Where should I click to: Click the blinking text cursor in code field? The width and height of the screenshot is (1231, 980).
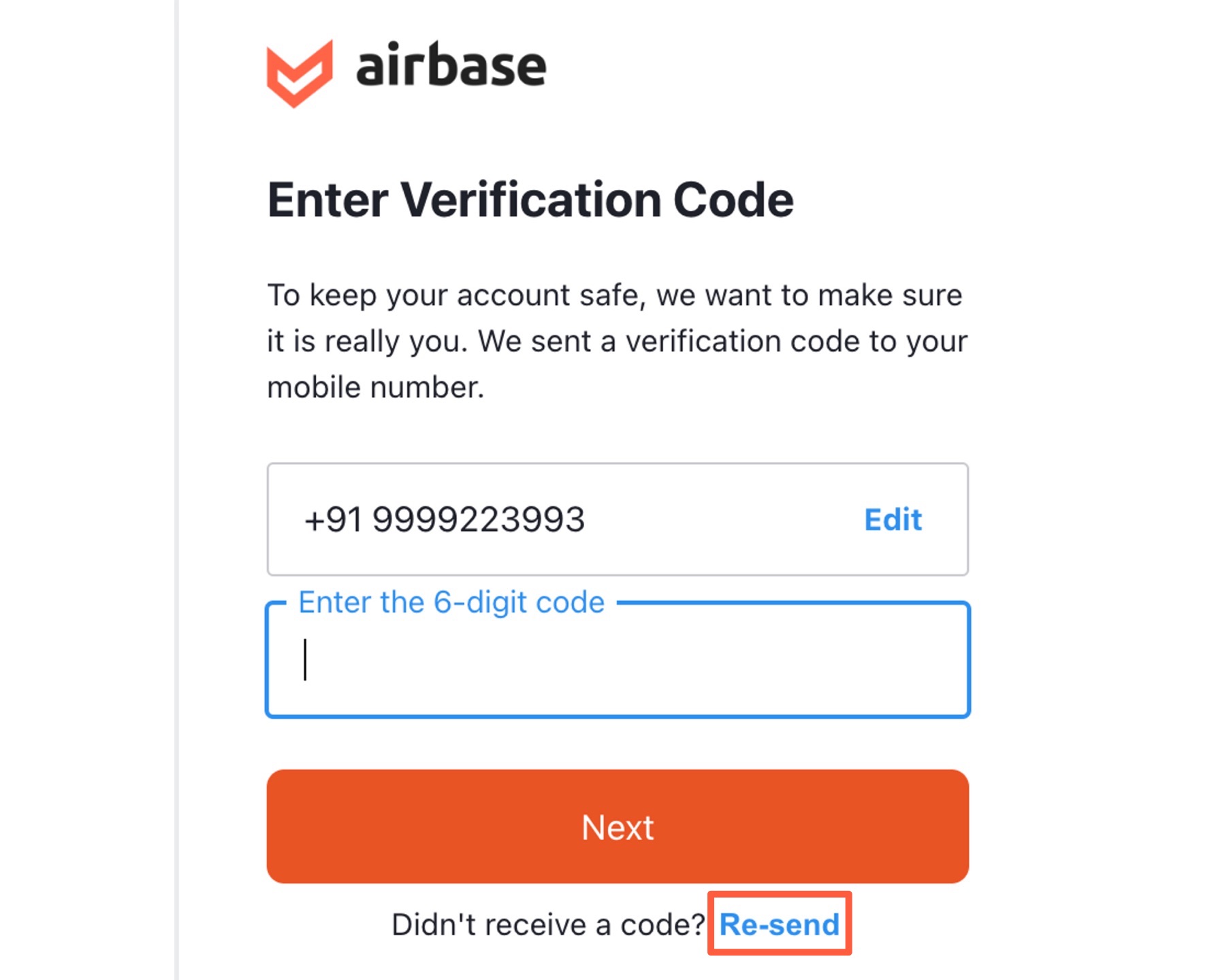click(x=305, y=659)
